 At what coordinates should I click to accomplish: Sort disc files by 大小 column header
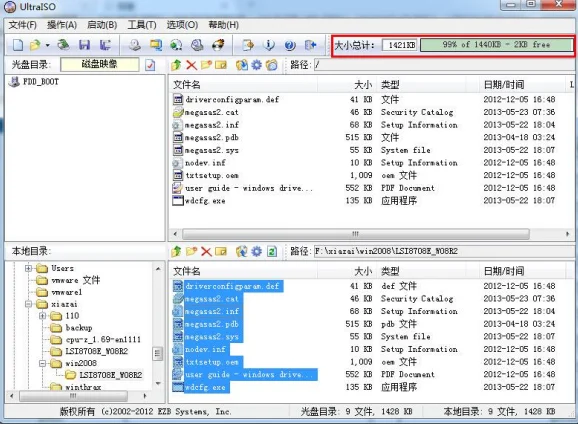(348, 85)
